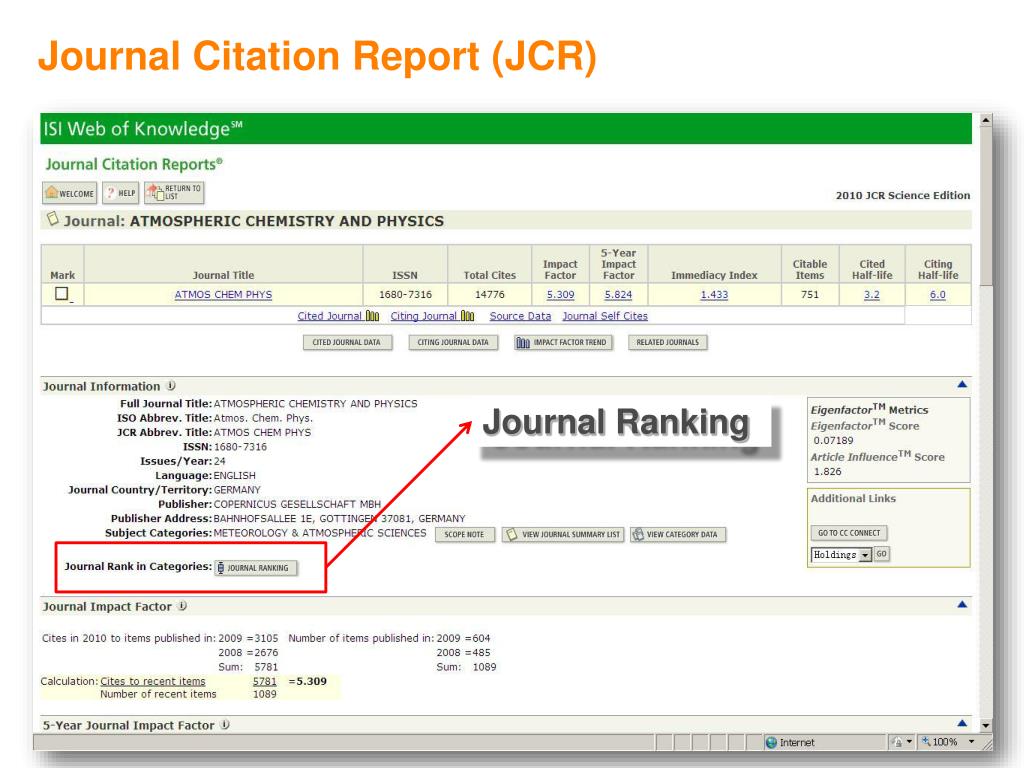
Task: Click 5-Year Journal Impact Factor info icon
Action: click(225, 725)
